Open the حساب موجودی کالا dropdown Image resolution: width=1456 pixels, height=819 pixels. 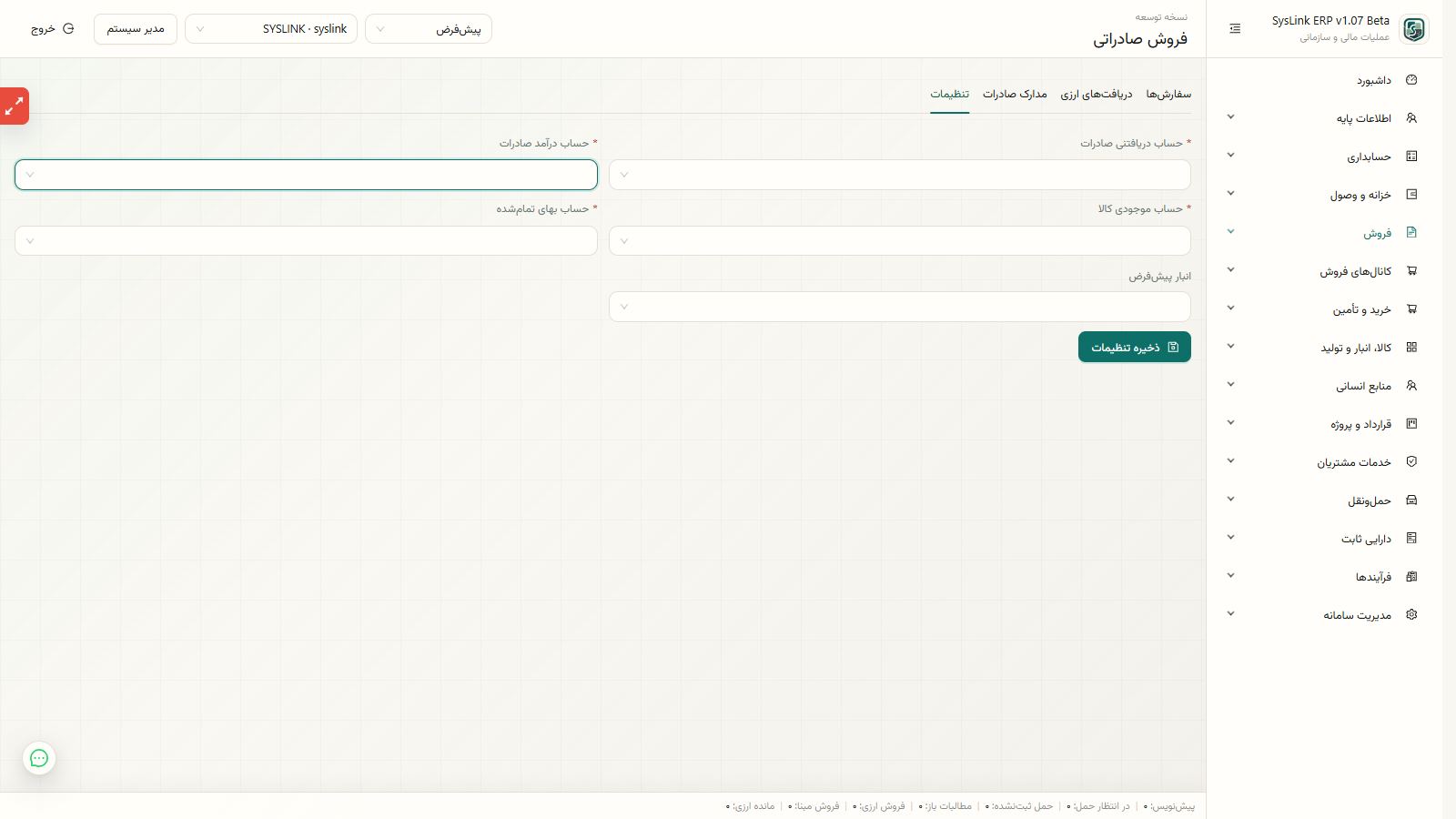point(899,241)
